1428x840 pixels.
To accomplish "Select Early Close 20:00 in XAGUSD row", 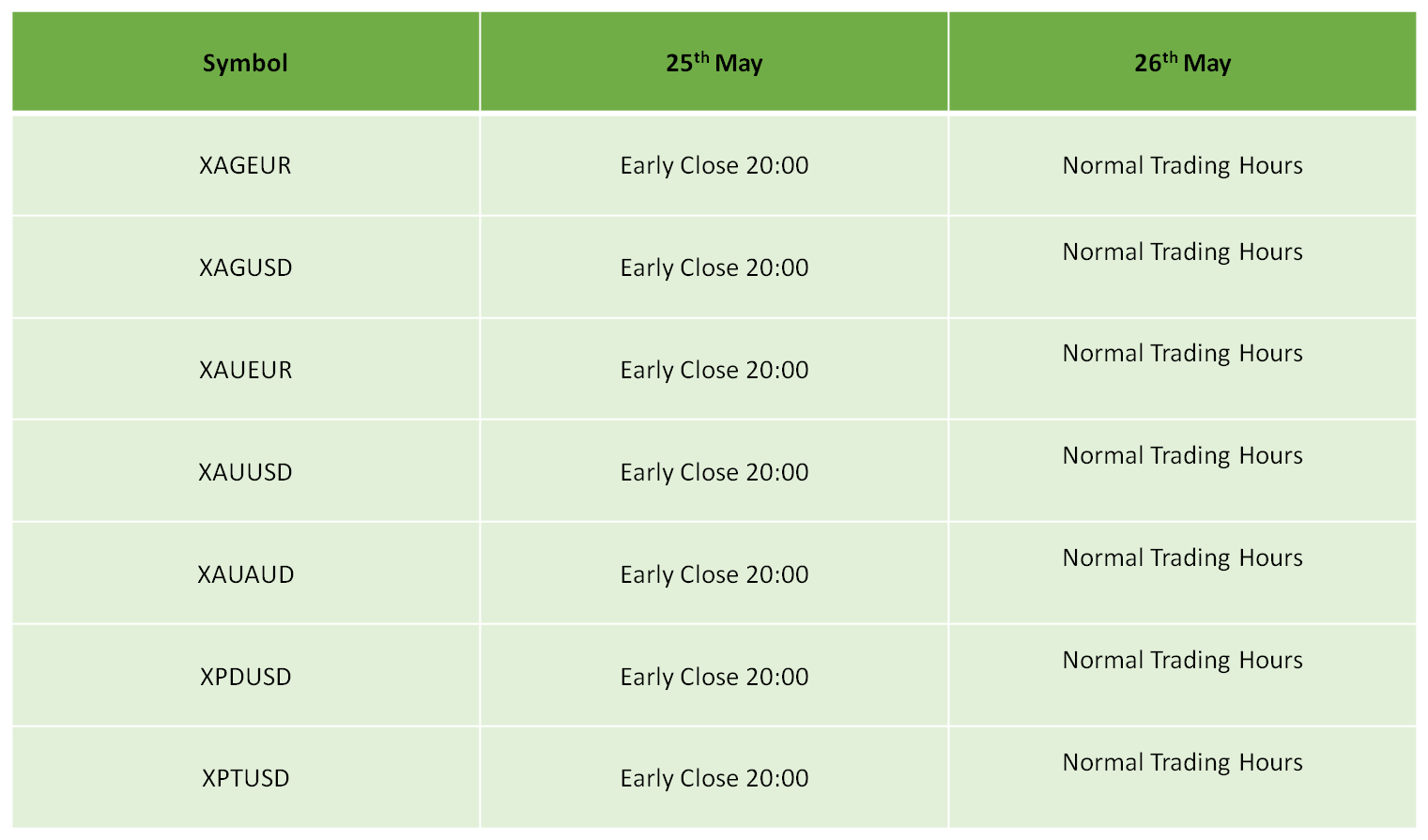I will 714,267.
